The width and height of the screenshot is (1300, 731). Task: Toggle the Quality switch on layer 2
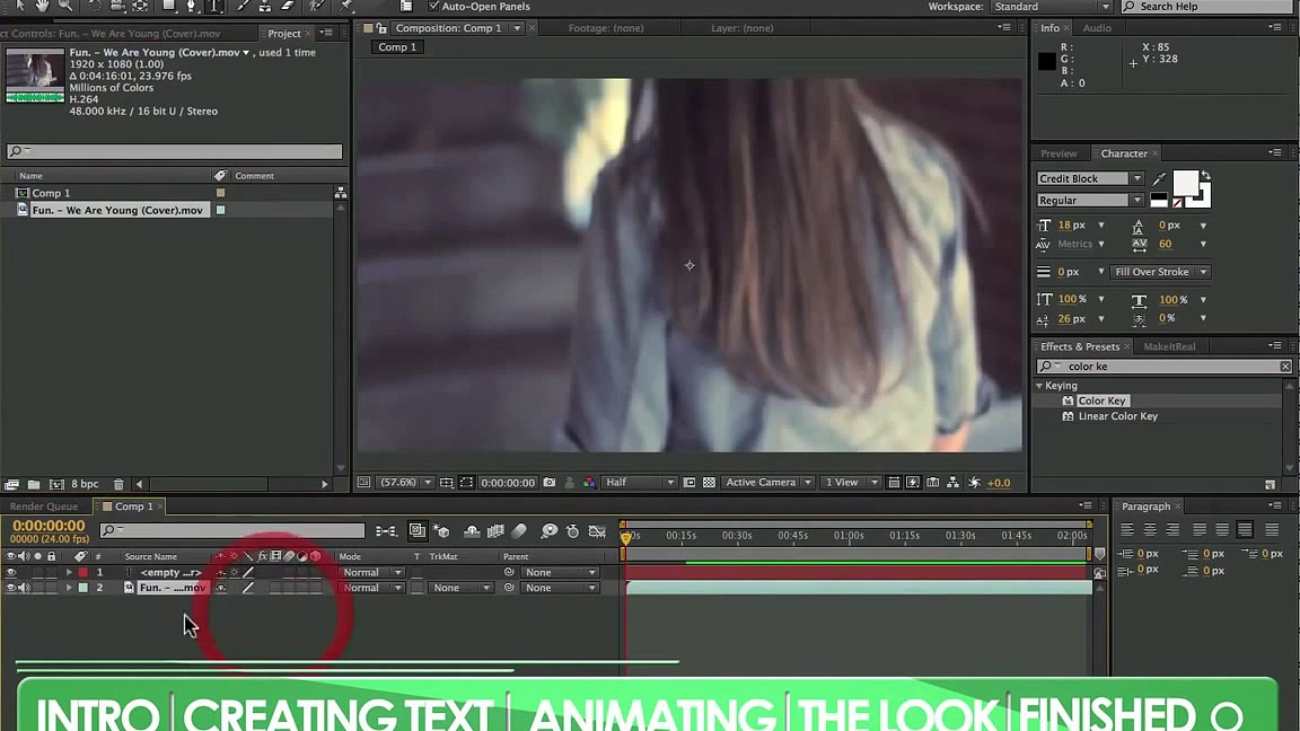point(248,588)
